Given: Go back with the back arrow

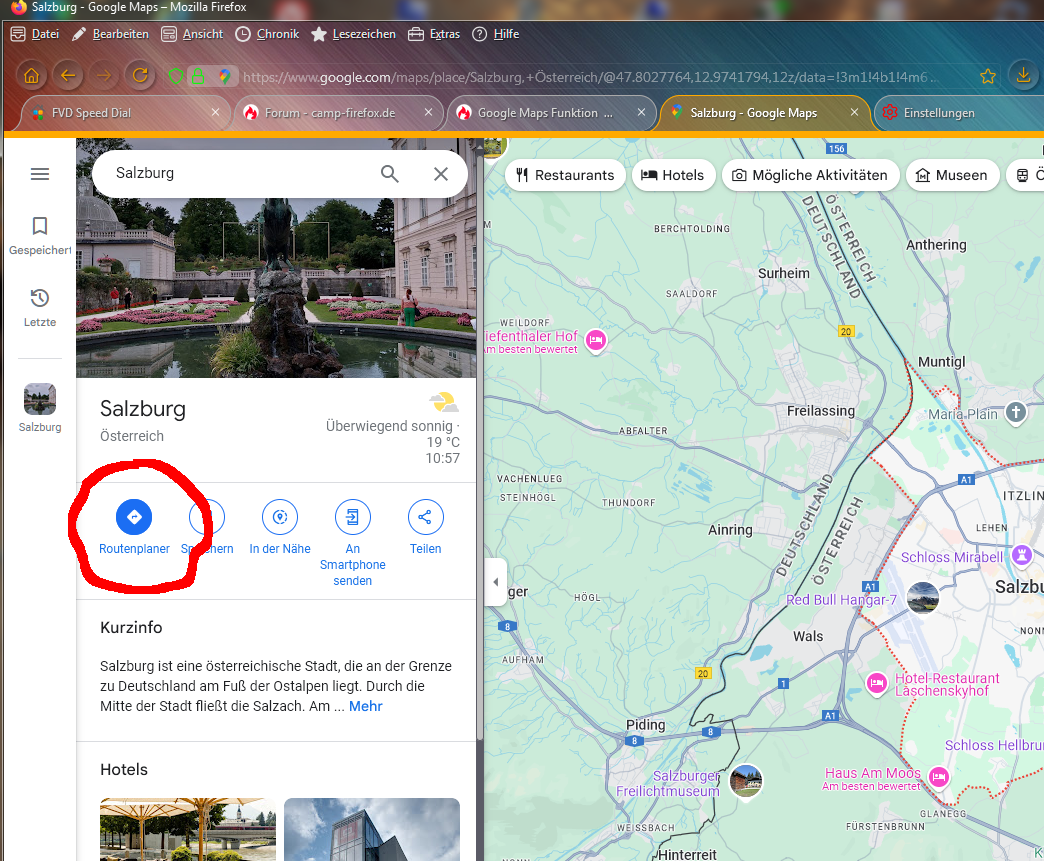Looking at the screenshot, I should (x=68, y=75).
